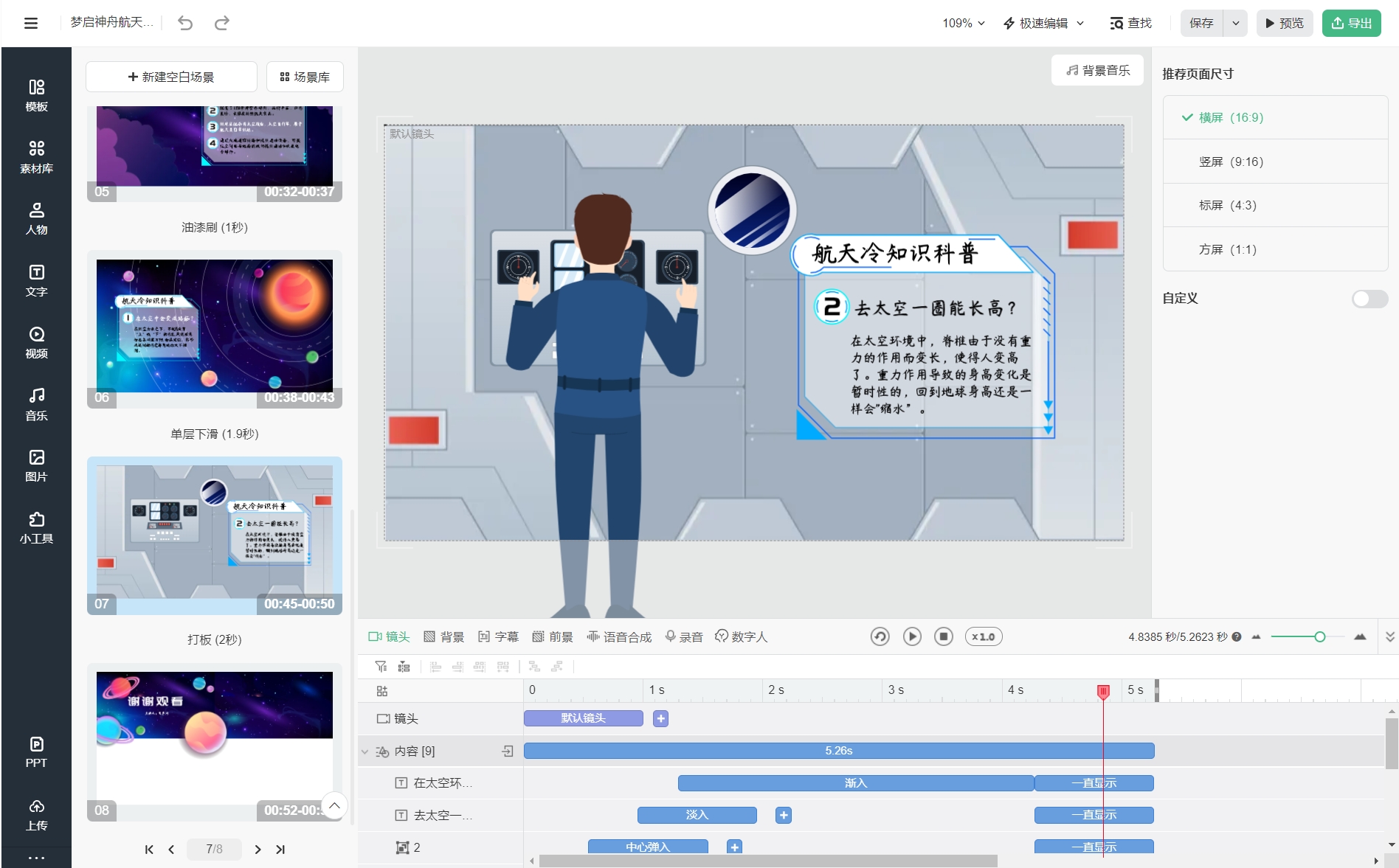The width and height of the screenshot is (1399, 868).
Task: Click the 保存 save button
Action: point(1201,23)
